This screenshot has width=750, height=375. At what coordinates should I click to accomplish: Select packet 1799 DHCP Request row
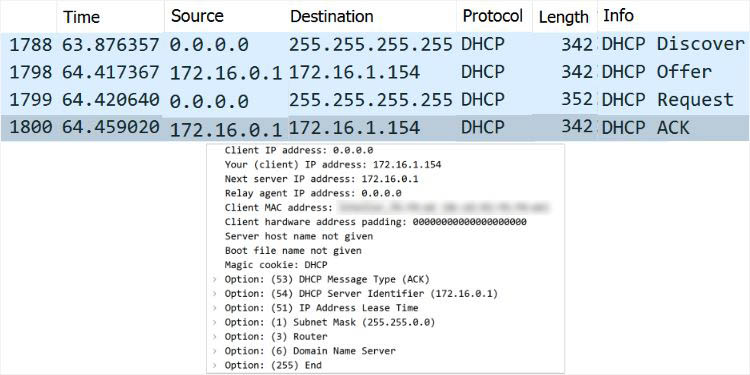point(375,100)
